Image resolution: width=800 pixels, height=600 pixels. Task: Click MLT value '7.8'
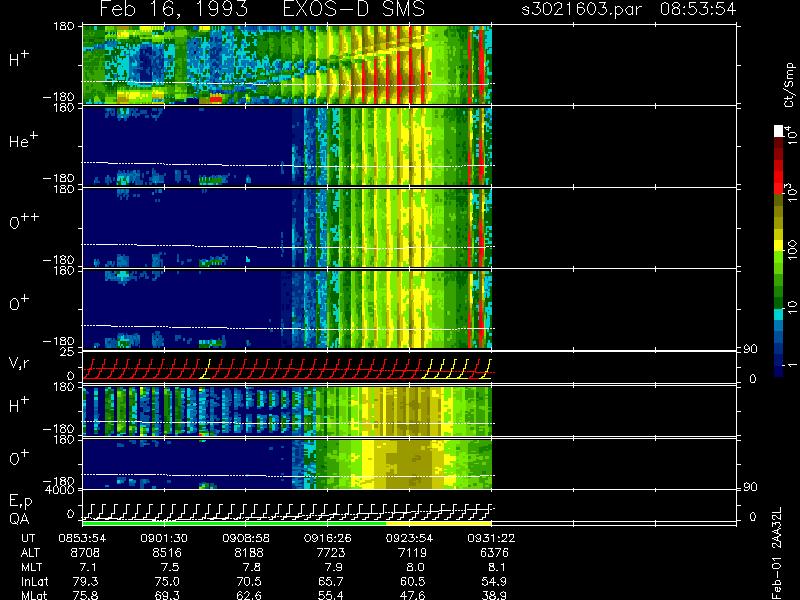(252, 567)
